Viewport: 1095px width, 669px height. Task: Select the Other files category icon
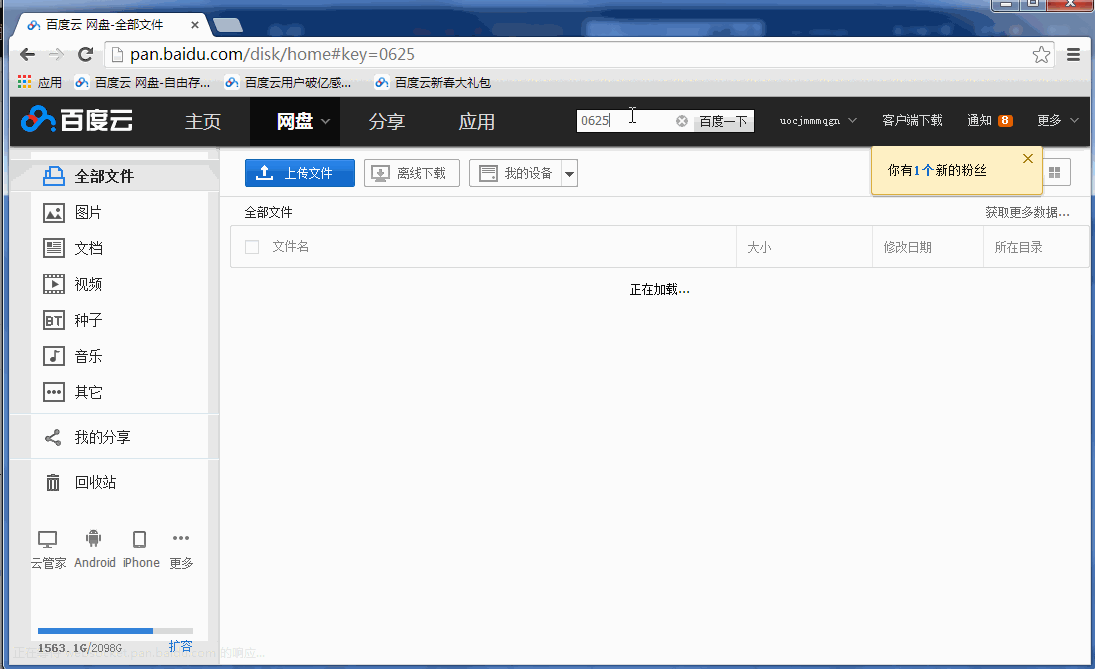[54, 392]
